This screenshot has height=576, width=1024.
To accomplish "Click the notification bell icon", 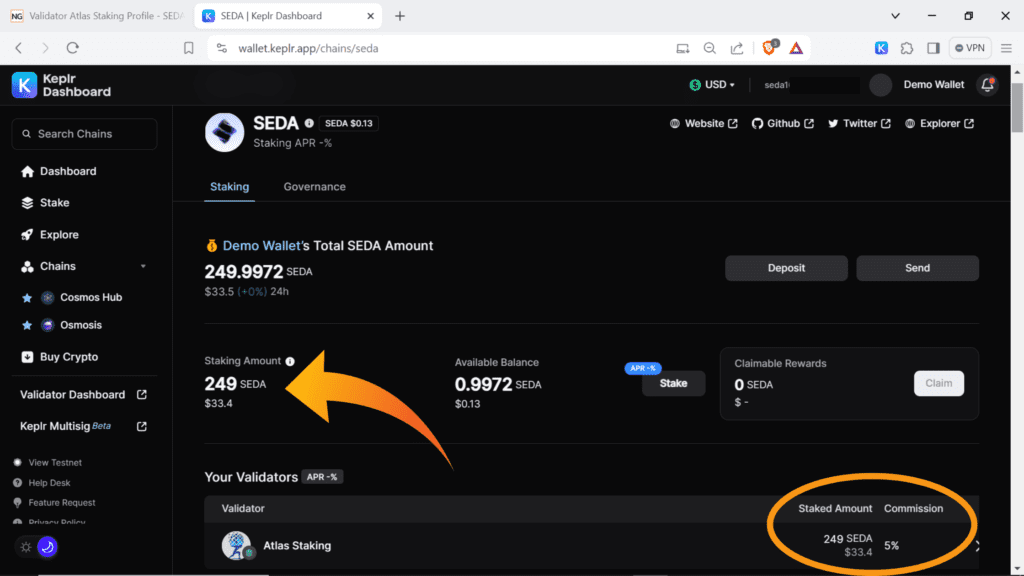I will pos(987,85).
